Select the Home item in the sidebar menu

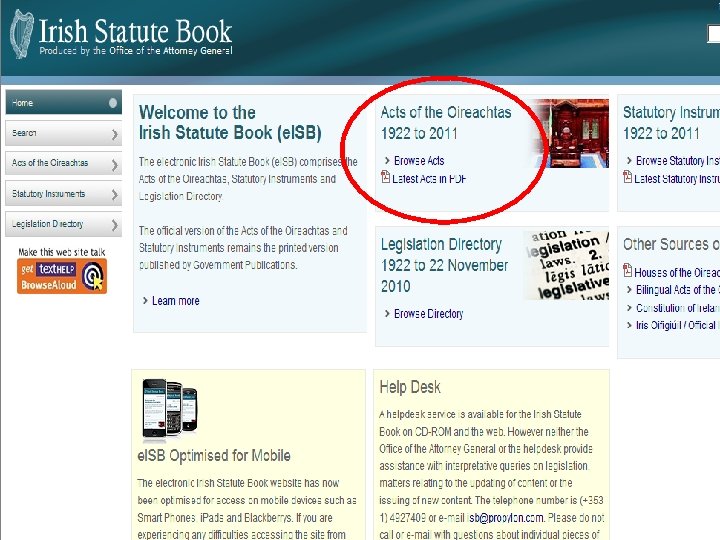point(63,102)
